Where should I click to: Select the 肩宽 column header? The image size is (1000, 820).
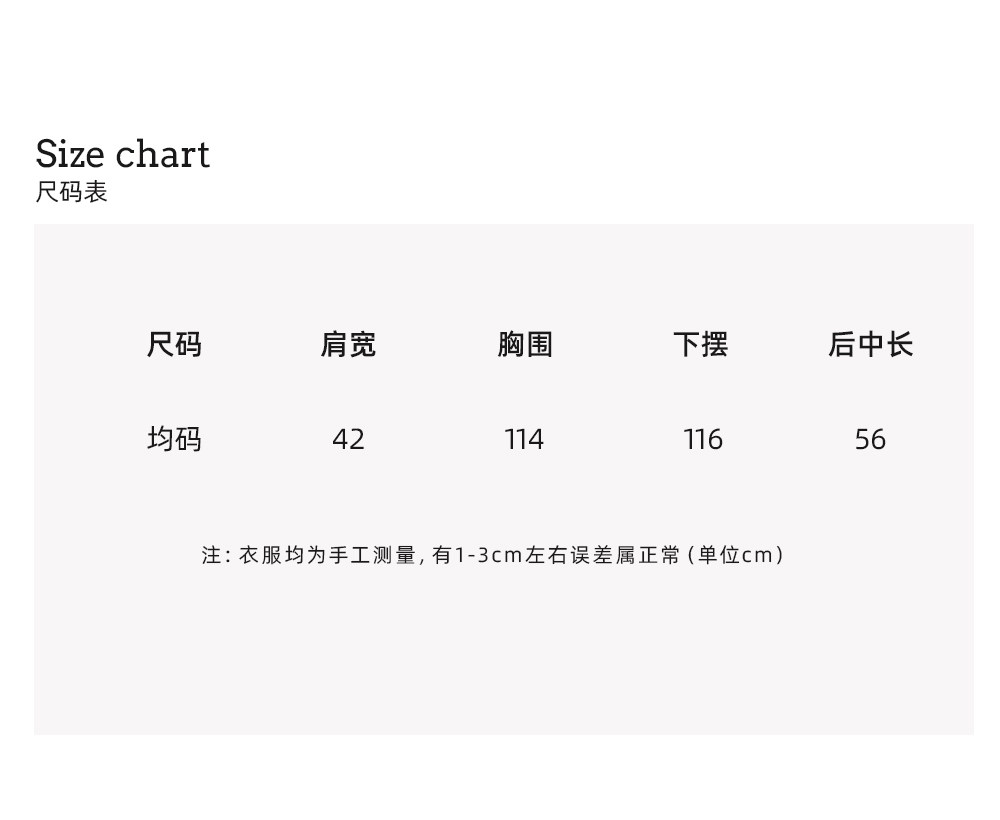(348, 345)
